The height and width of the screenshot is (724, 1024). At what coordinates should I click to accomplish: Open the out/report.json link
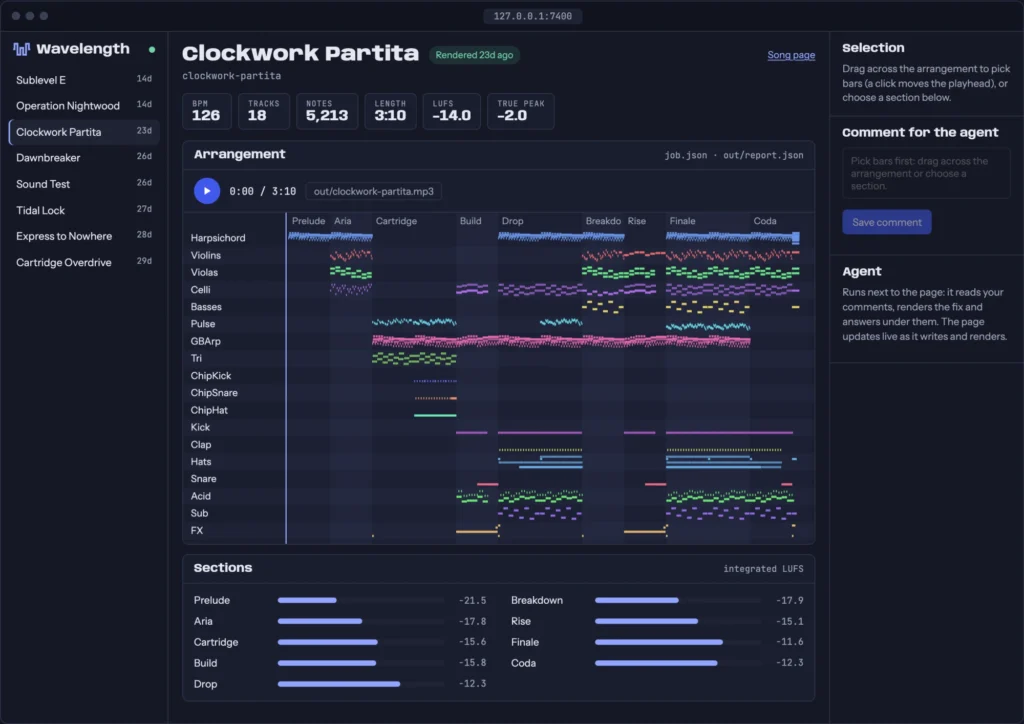coord(763,155)
